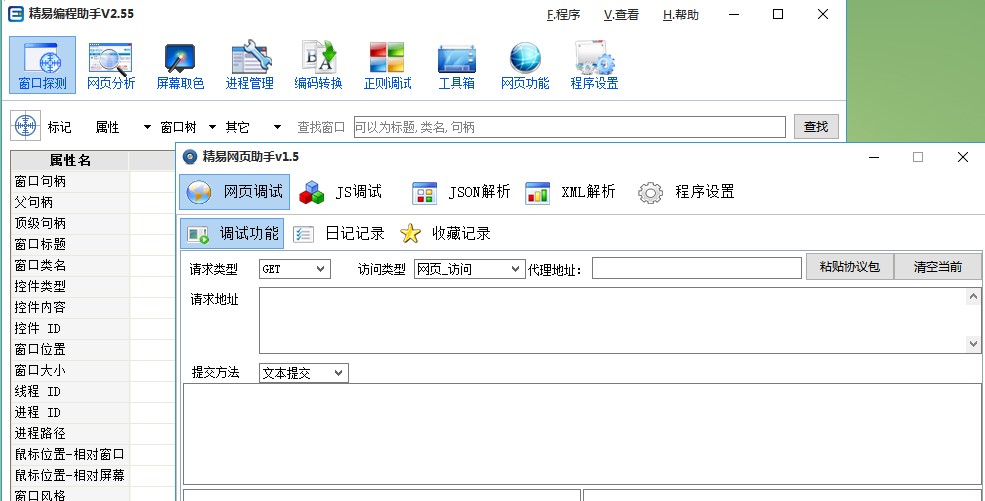Maximize the 精易网页助手 window
Image resolution: width=985 pixels, height=501 pixels.
click(918, 157)
